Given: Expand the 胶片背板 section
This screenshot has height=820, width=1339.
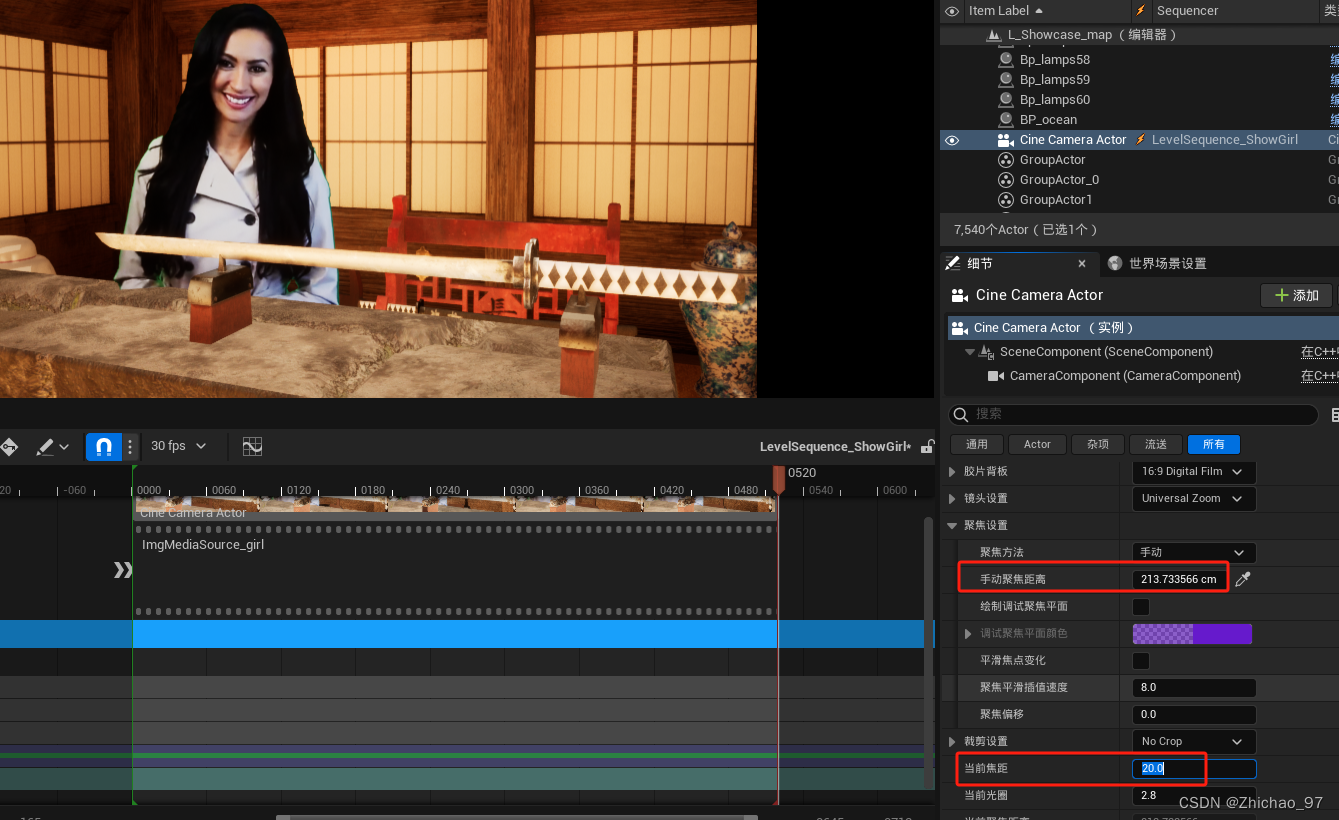Looking at the screenshot, I should (x=953, y=471).
